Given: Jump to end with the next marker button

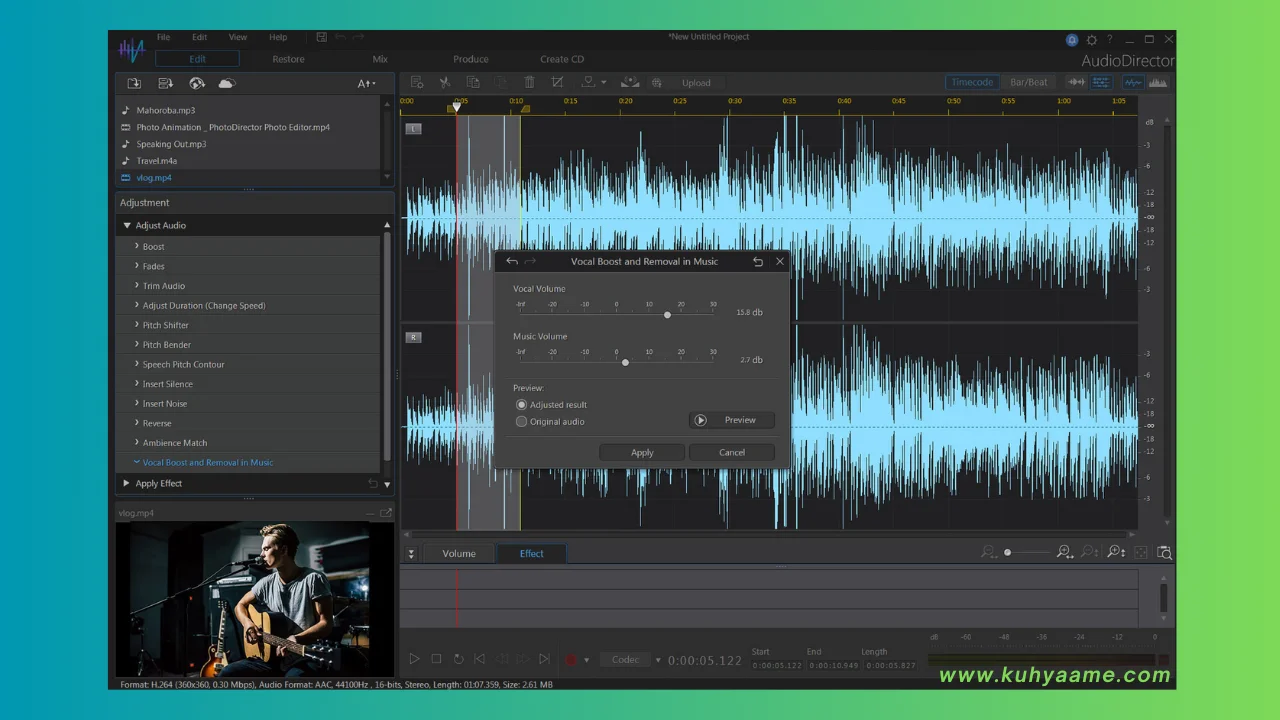Looking at the screenshot, I should (544, 659).
